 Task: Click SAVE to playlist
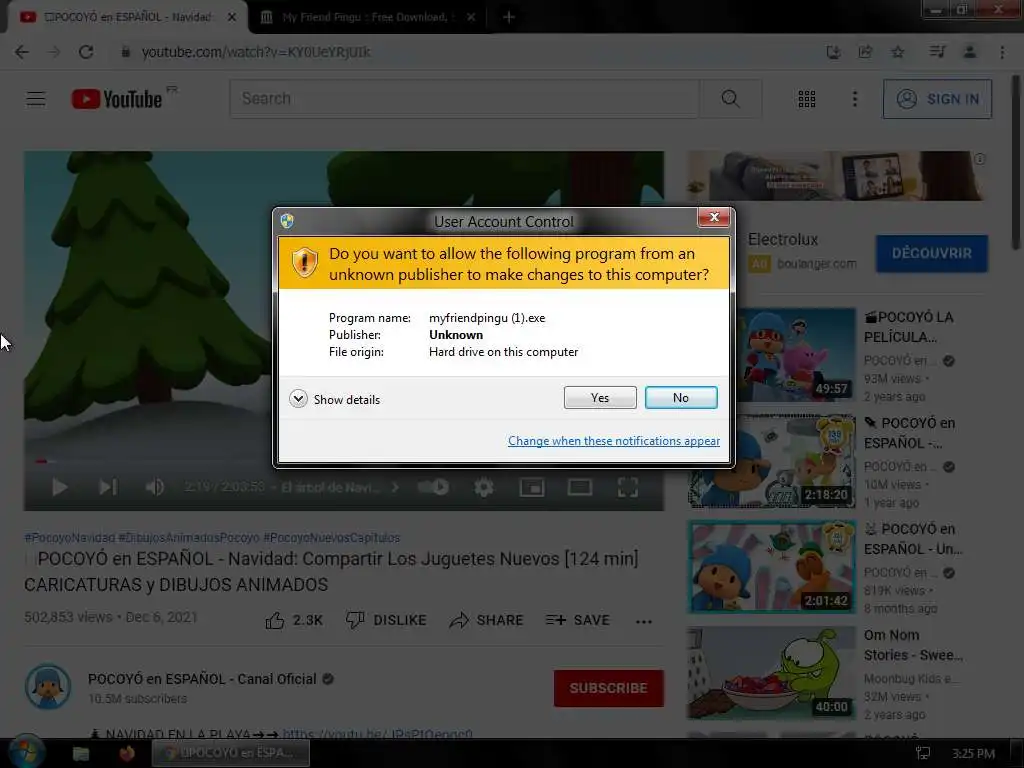pos(577,620)
